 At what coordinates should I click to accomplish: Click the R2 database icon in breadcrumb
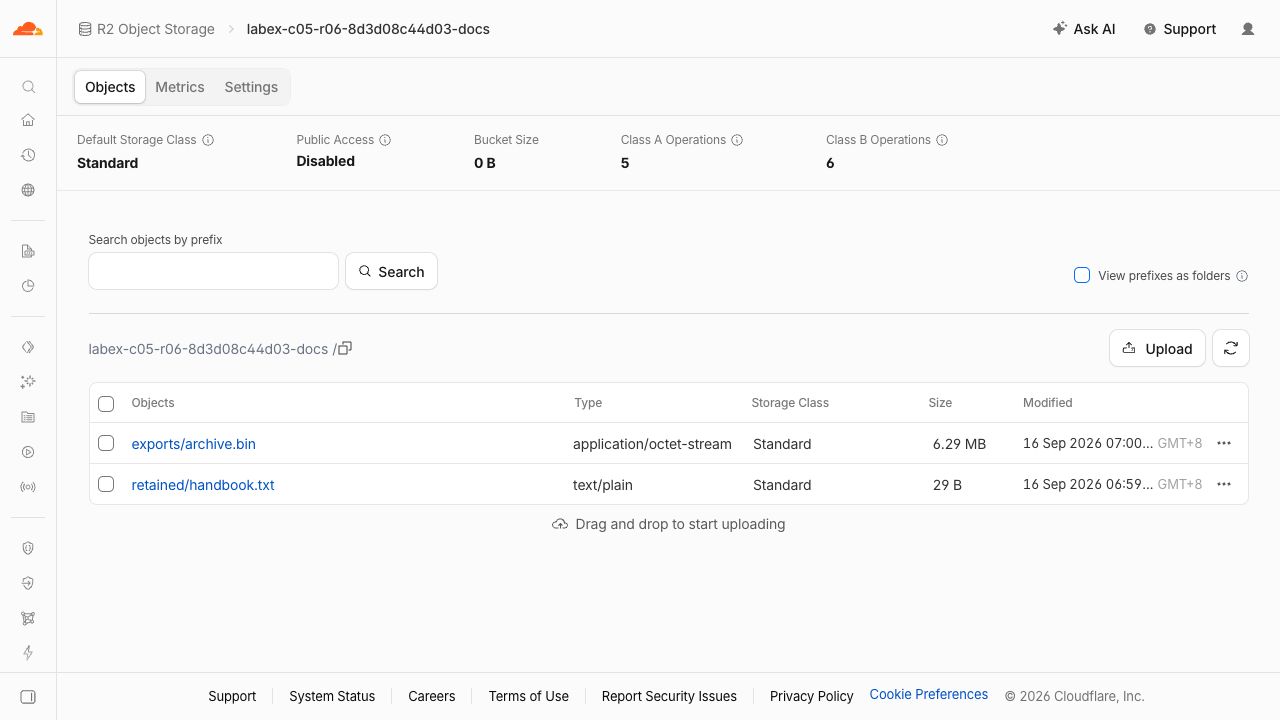(85, 29)
